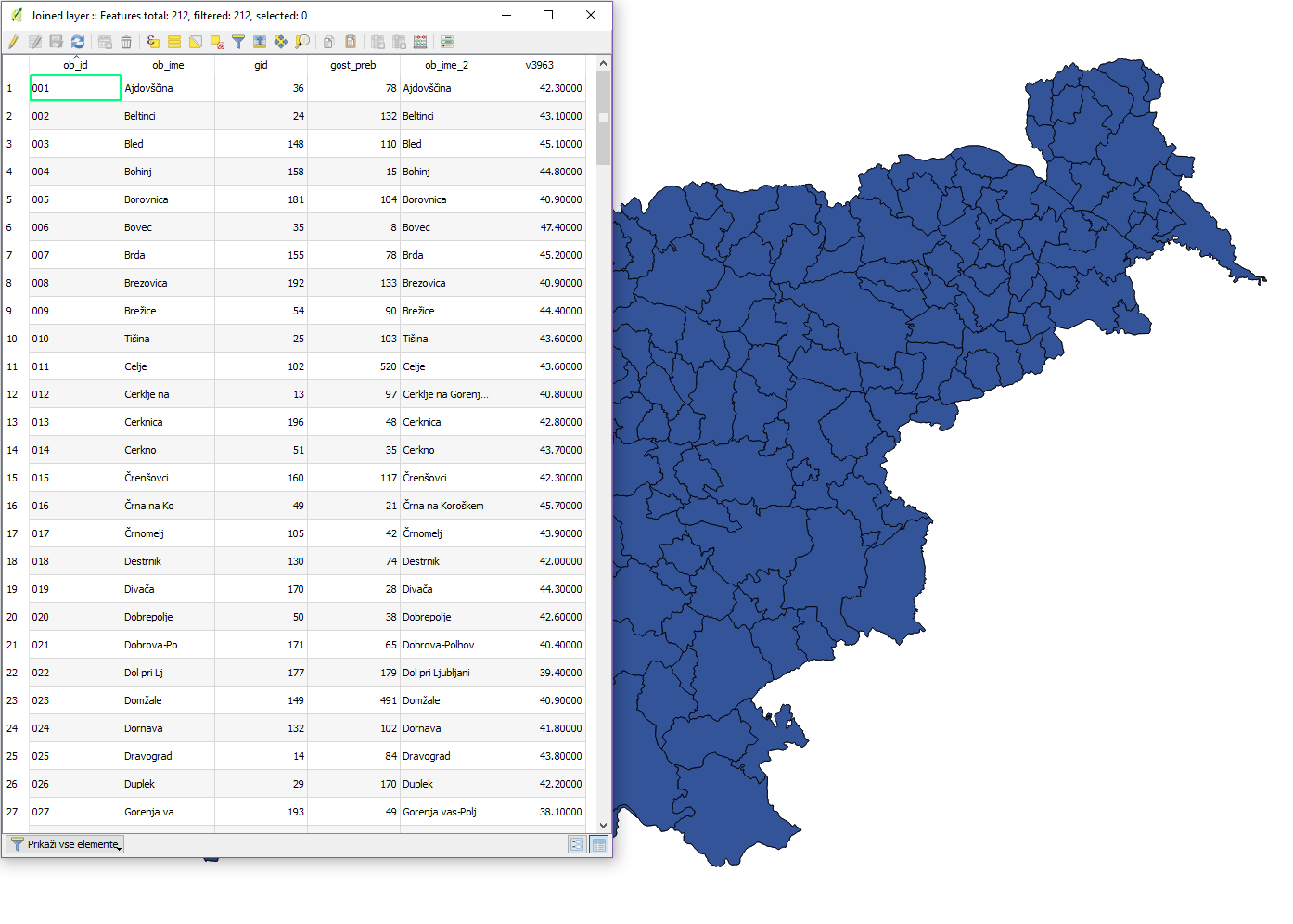Click the select features by expression icon

(153, 42)
